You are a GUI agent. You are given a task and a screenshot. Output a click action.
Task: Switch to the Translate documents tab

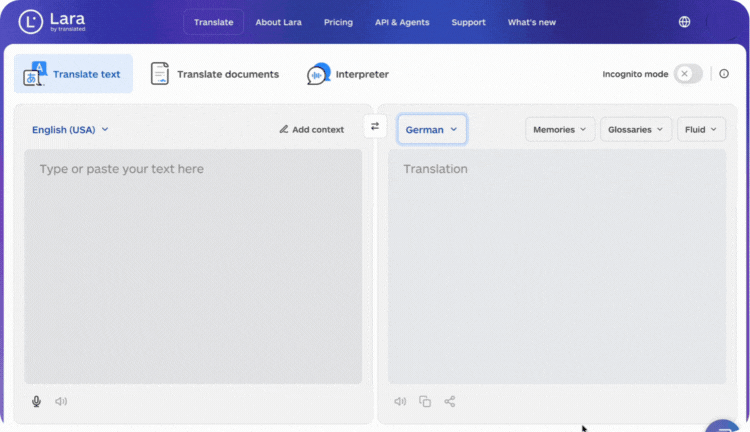(x=215, y=74)
